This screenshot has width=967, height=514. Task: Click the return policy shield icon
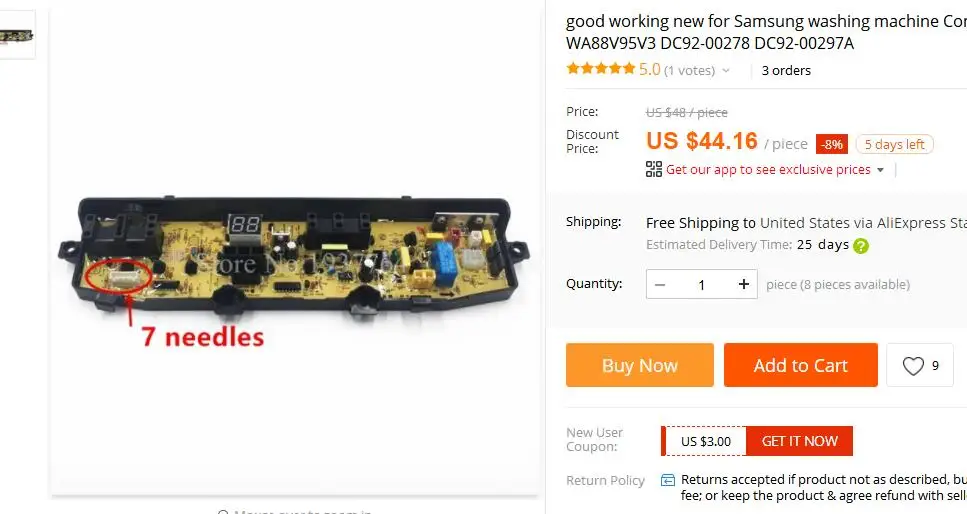[x=668, y=480]
